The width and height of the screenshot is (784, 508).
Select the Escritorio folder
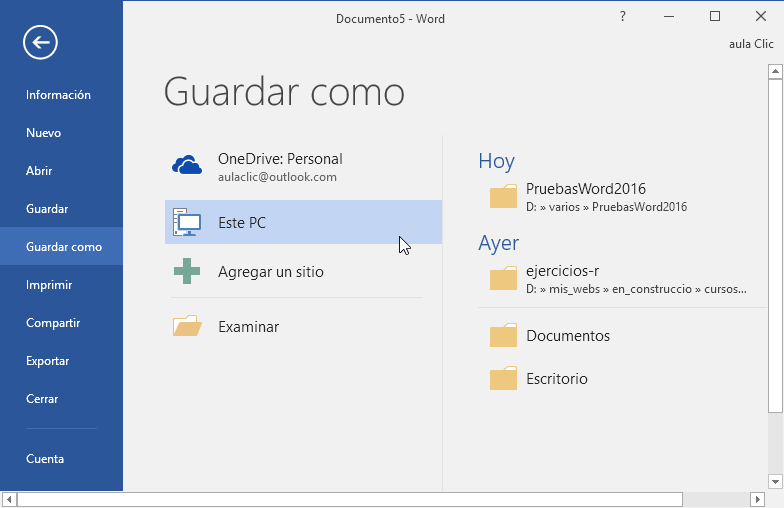tap(556, 379)
